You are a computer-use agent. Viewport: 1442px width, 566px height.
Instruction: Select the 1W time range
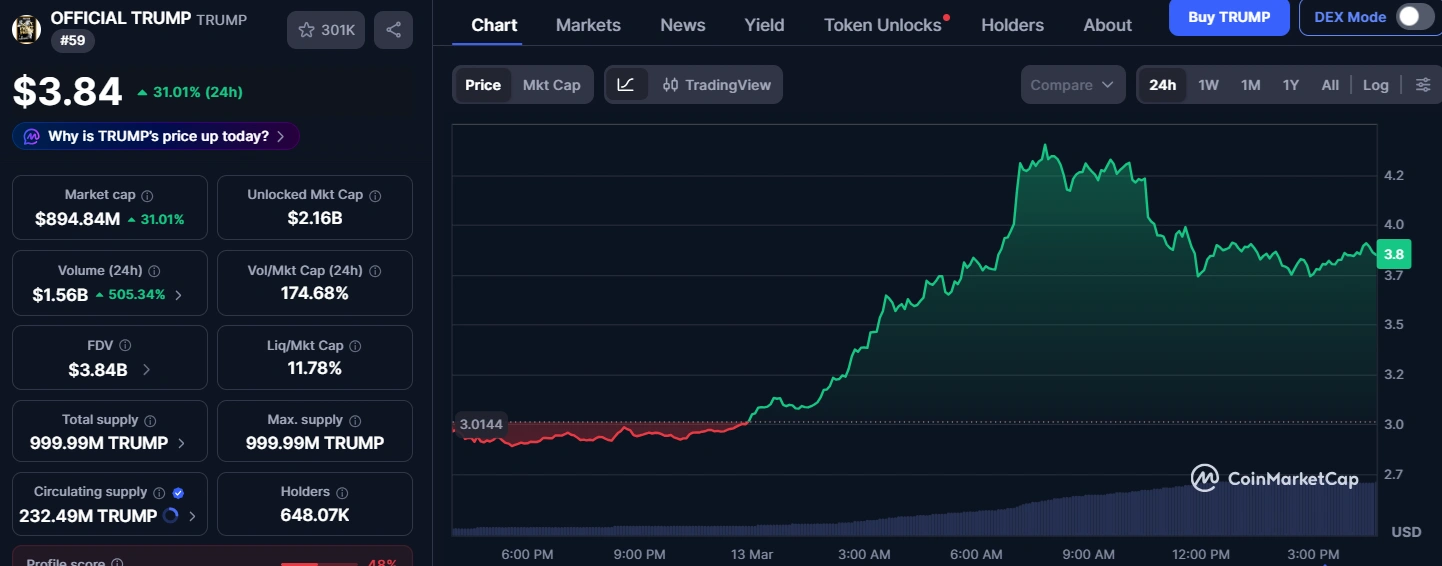click(x=1208, y=85)
